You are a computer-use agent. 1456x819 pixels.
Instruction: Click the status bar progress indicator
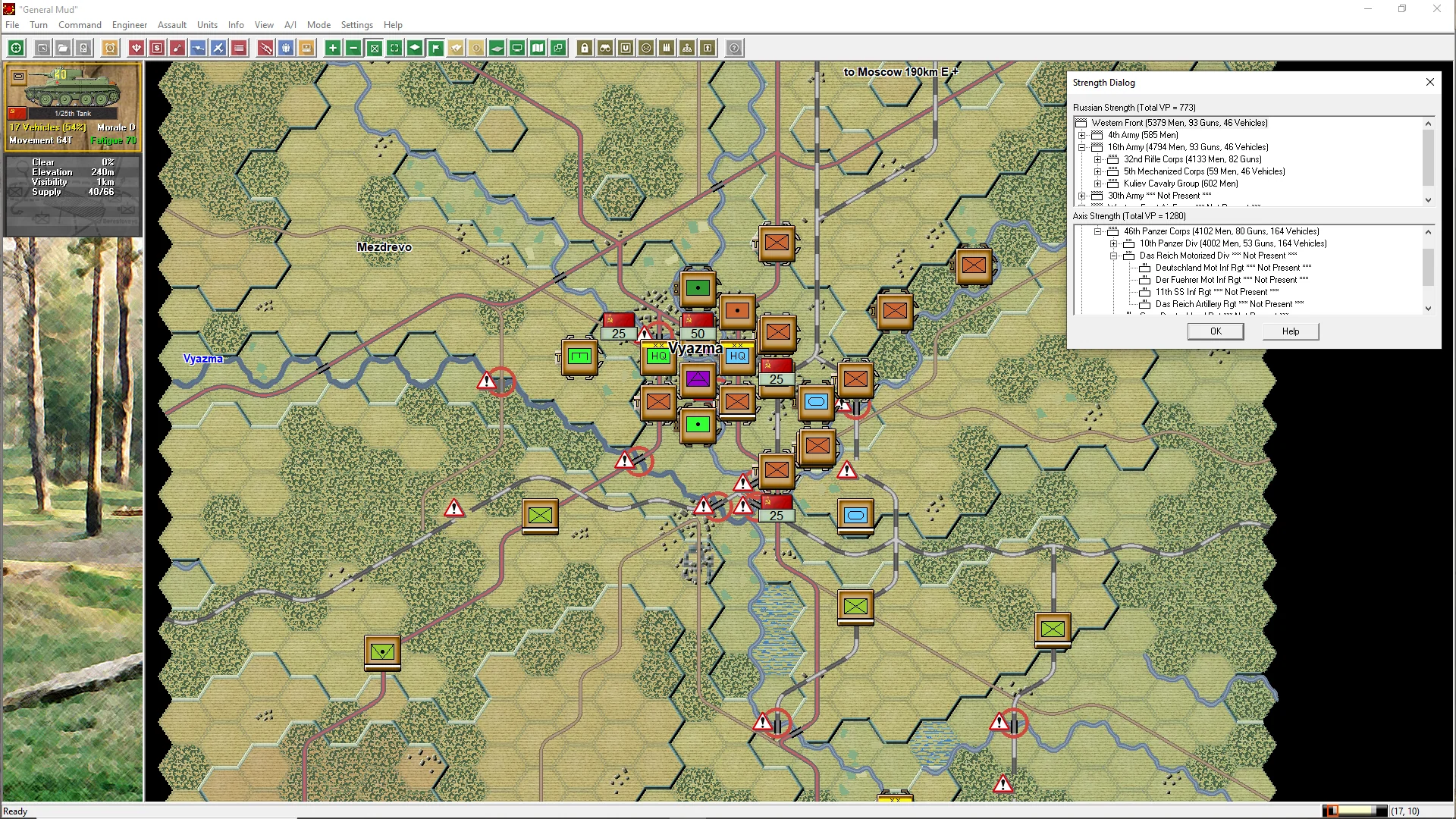(1355, 811)
